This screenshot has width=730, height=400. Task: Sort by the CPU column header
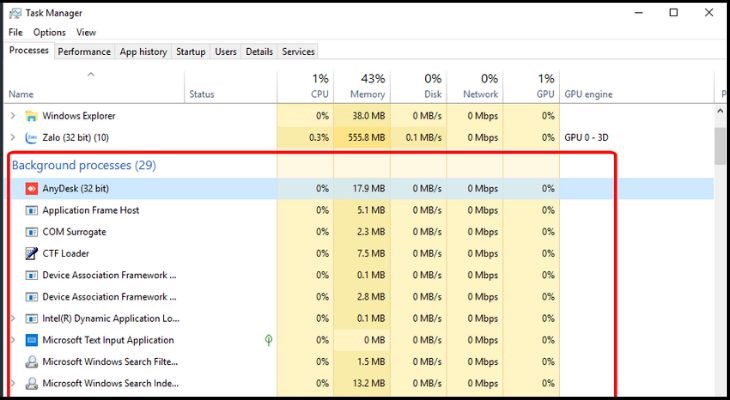pyautogui.click(x=305, y=87)
